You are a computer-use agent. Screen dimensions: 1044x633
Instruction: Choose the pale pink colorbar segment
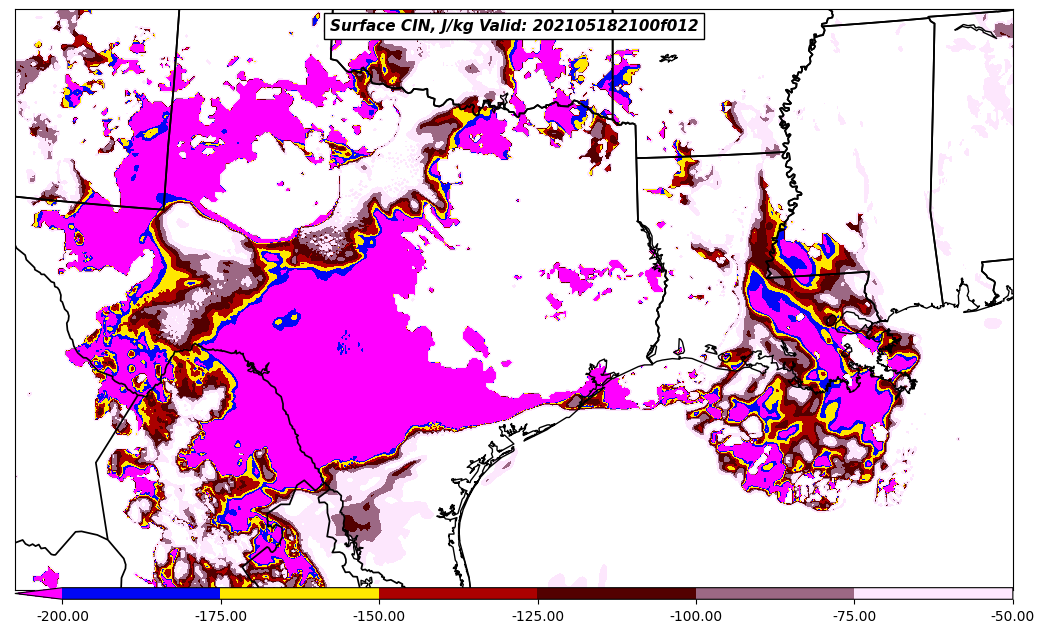(x=933, y=594)
